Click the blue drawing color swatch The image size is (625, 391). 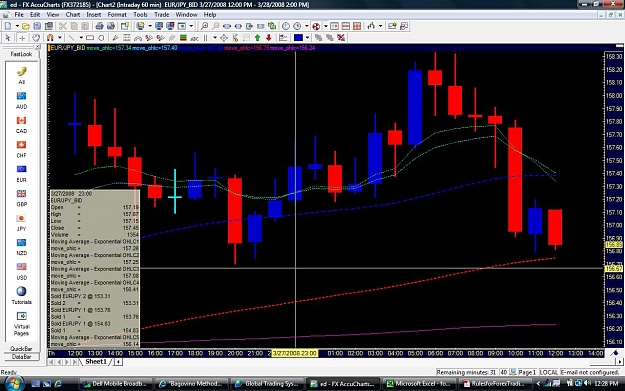298,38
